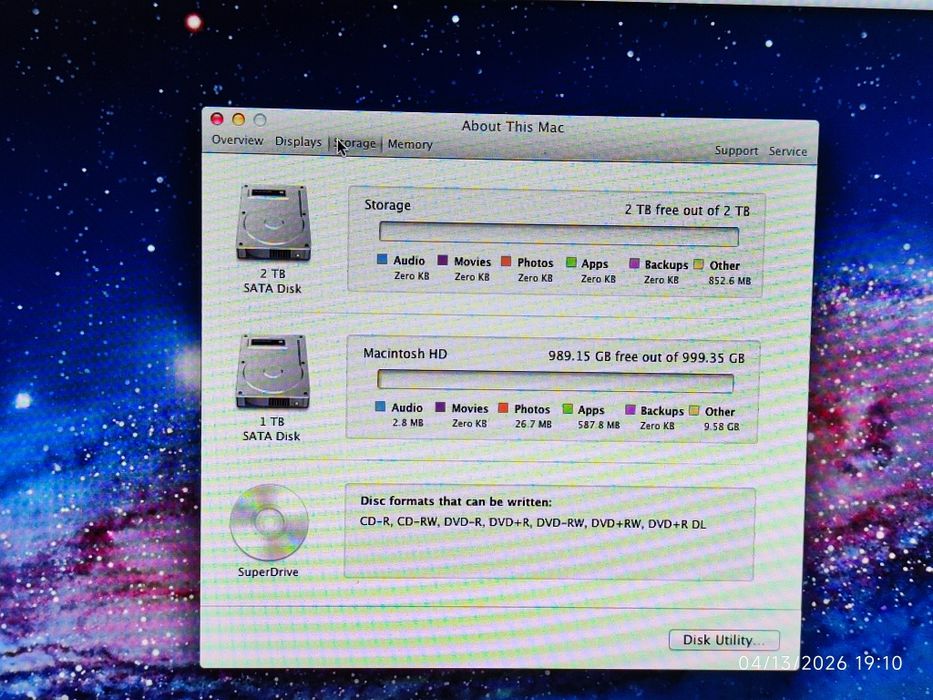Screen dimensions: 933x700
Task: Click yellow Other swatch in Macintosh HD
Action: click(694, 410)
